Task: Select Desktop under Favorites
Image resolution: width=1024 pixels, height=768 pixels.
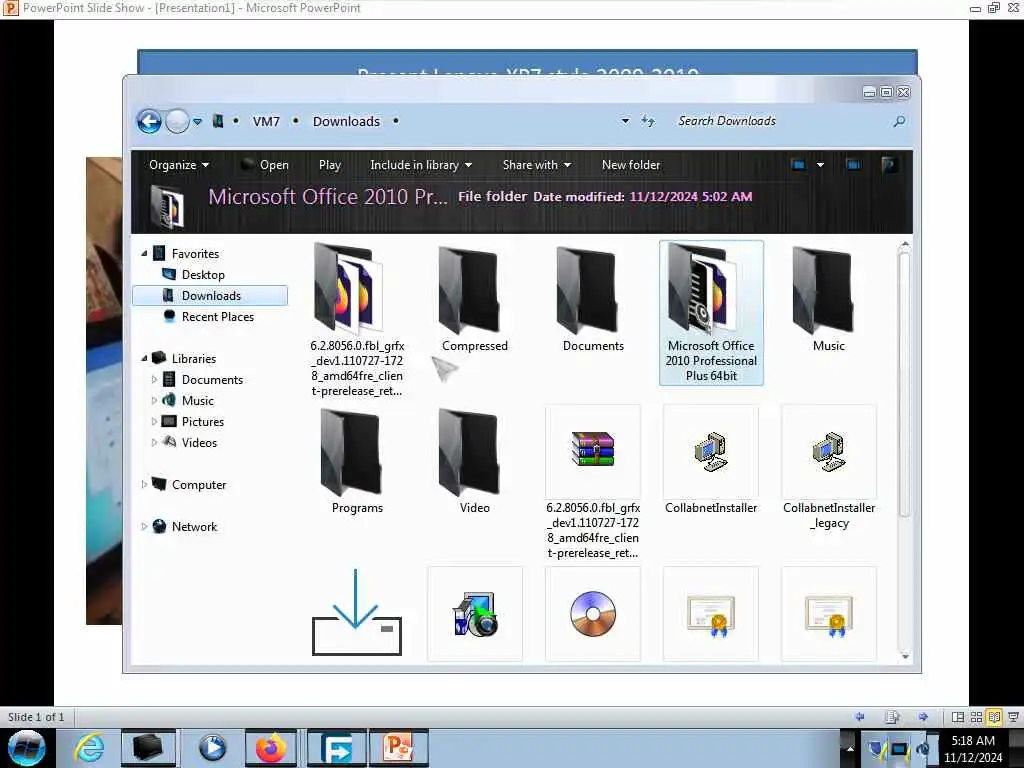Action: [x=203, y=275]
